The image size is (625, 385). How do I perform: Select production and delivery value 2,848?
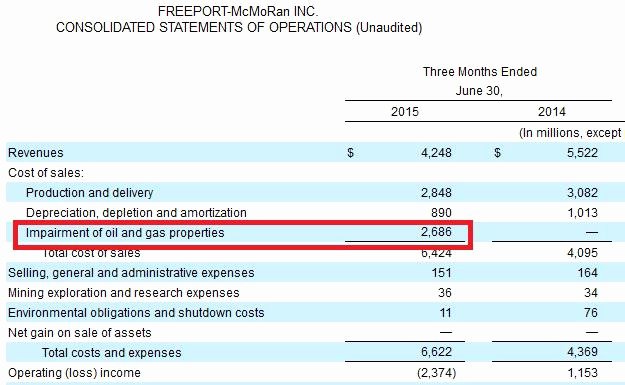[x=436, y=193]
